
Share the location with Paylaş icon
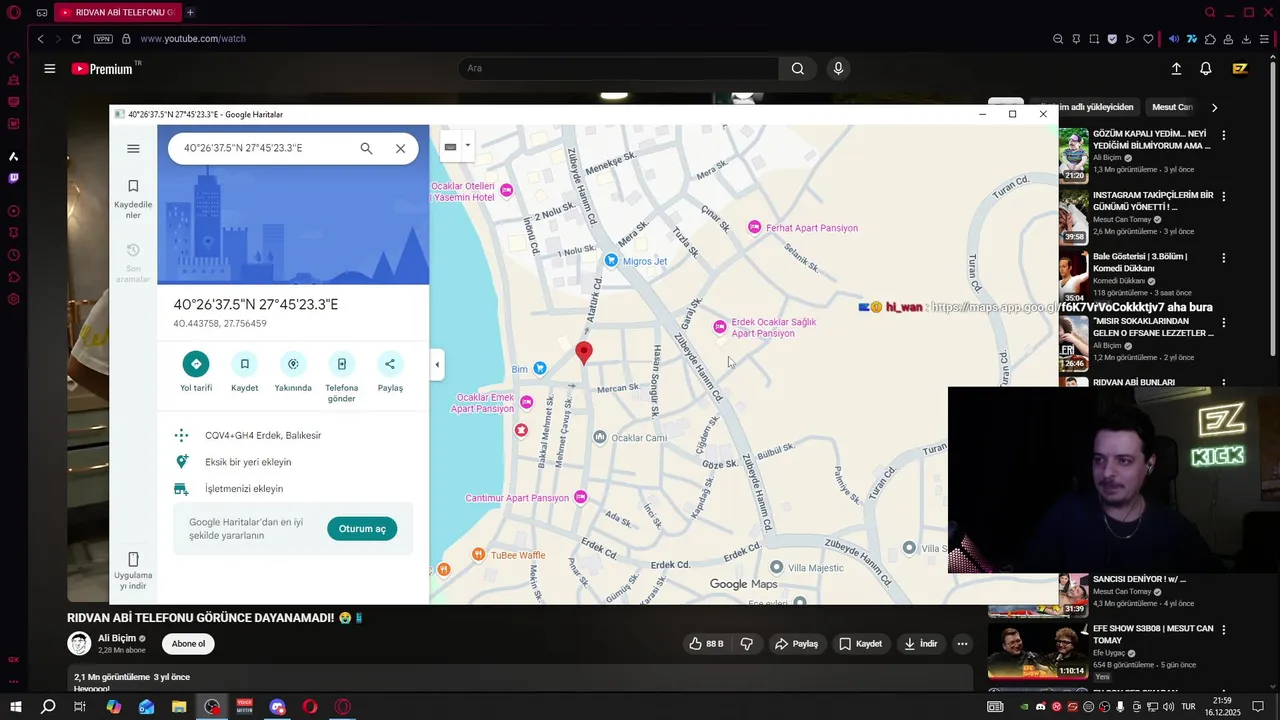click(390, 364)
